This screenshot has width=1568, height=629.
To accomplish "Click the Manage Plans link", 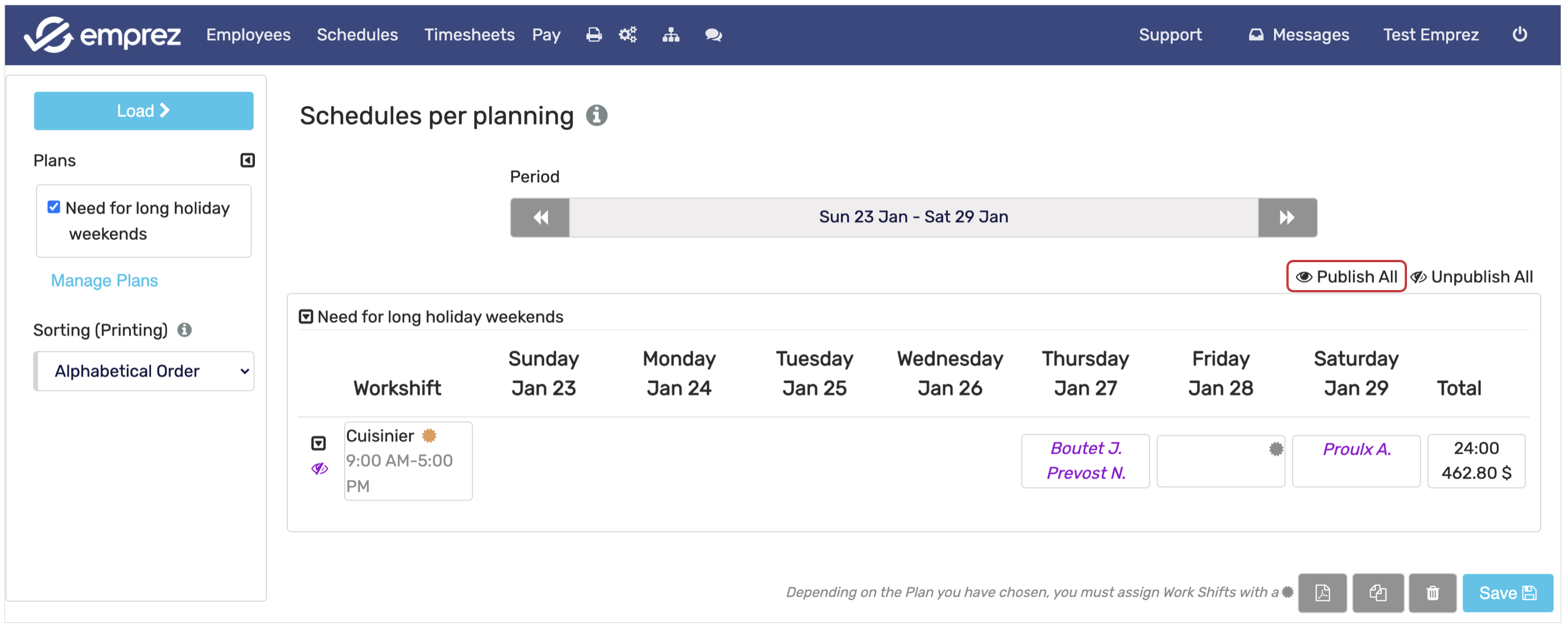I will [x=104, y=280].
